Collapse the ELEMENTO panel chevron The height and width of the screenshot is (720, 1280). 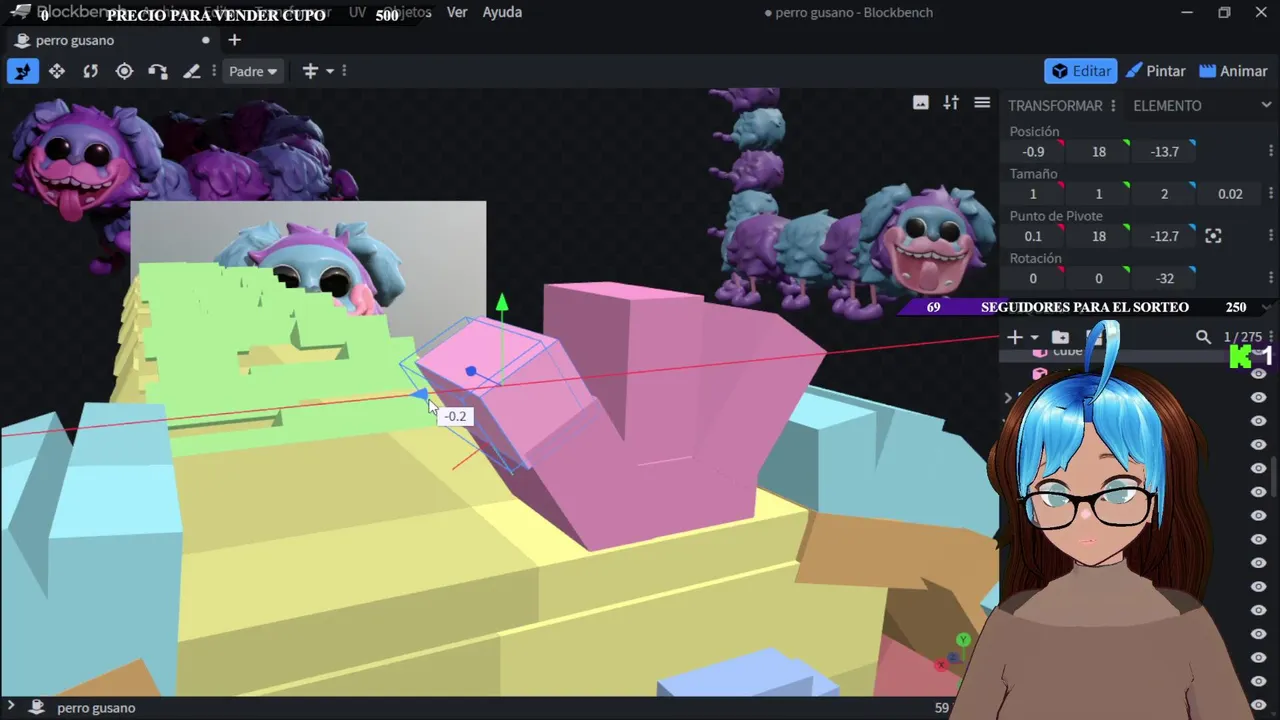(1268, 105)
